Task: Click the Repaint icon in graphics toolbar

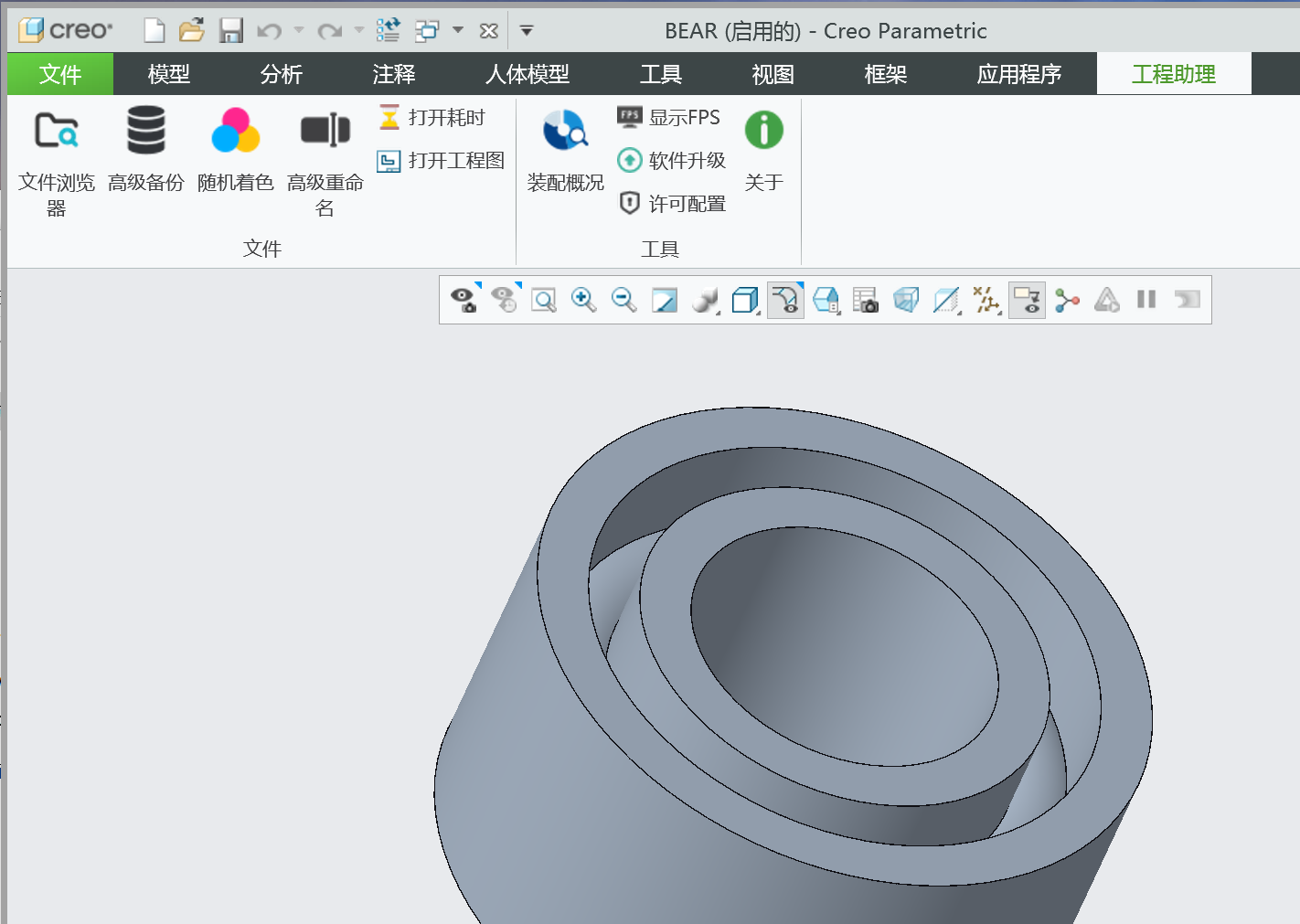Action: 664,300
